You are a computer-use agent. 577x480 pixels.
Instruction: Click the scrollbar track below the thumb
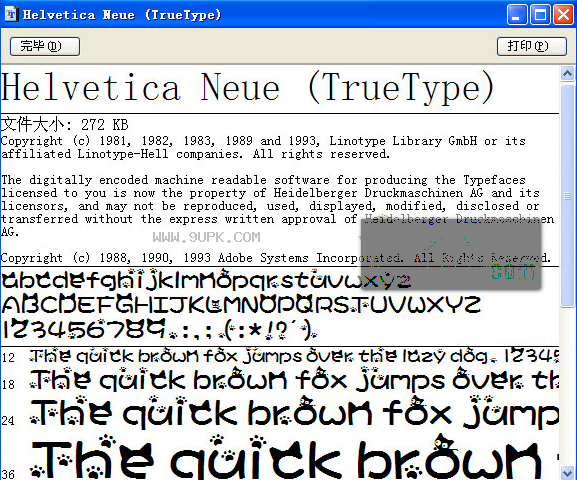point(568,386)
